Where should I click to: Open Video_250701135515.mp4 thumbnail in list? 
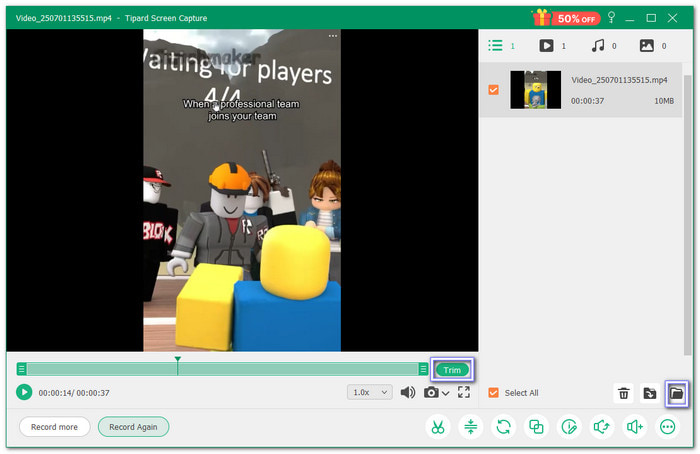pyautogui.click(x=536, y=90)
